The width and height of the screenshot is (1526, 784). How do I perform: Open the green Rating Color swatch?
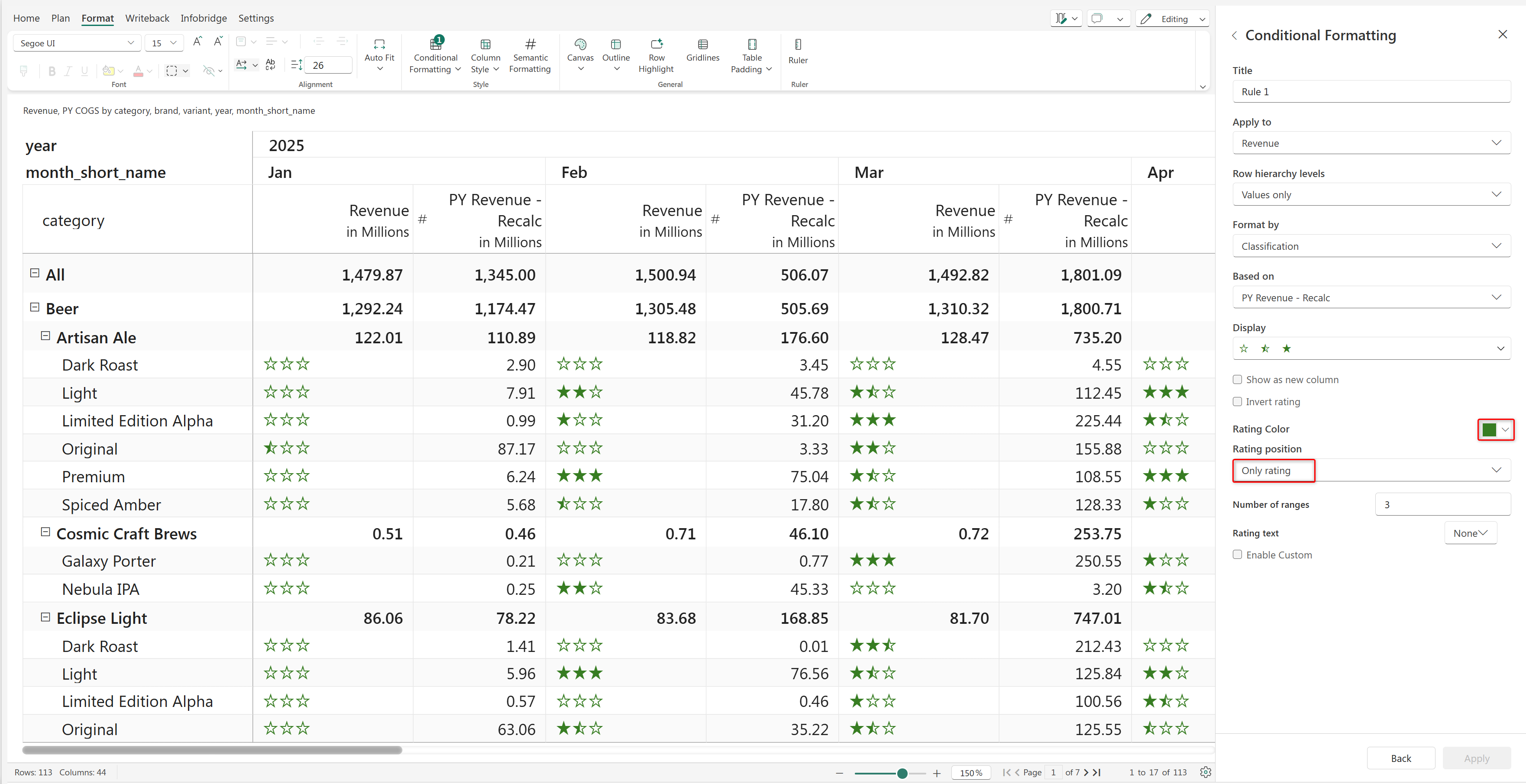click(x=1495, y=429)
